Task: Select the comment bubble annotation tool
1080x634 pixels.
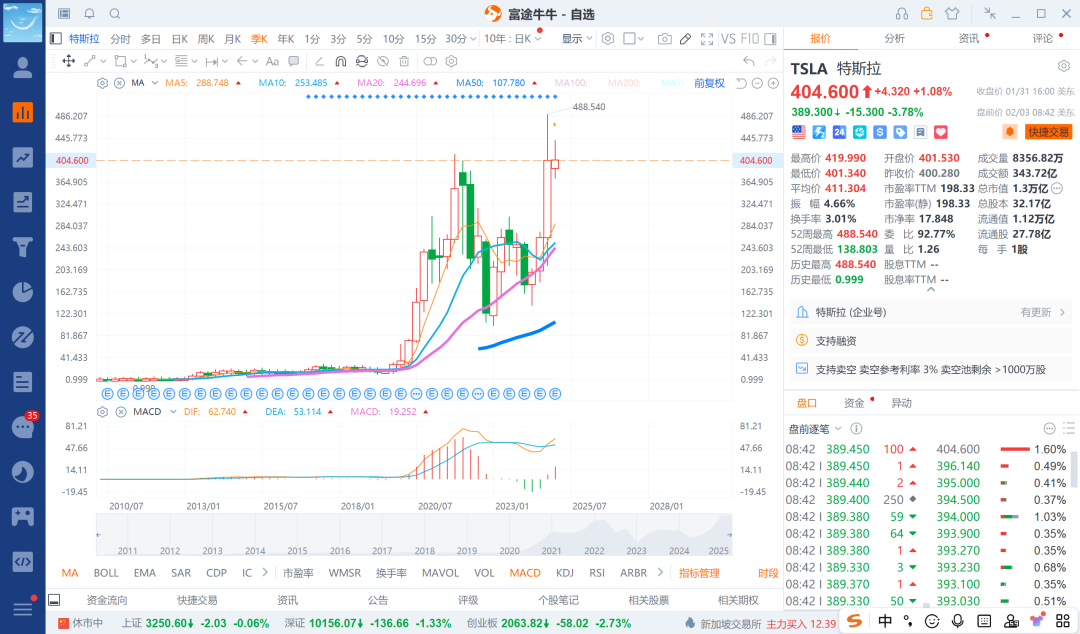Action: point(293,61)
